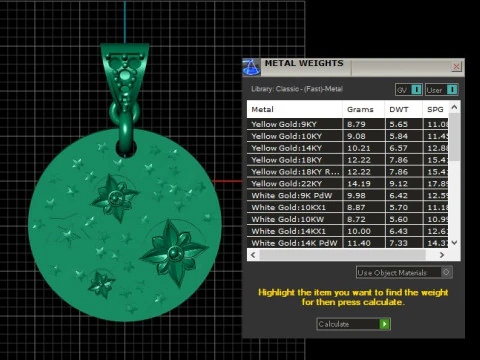480x360 pixels.
Task: Sort by the SPG column header
Action: pyautogui.click(x=436, y=109)
